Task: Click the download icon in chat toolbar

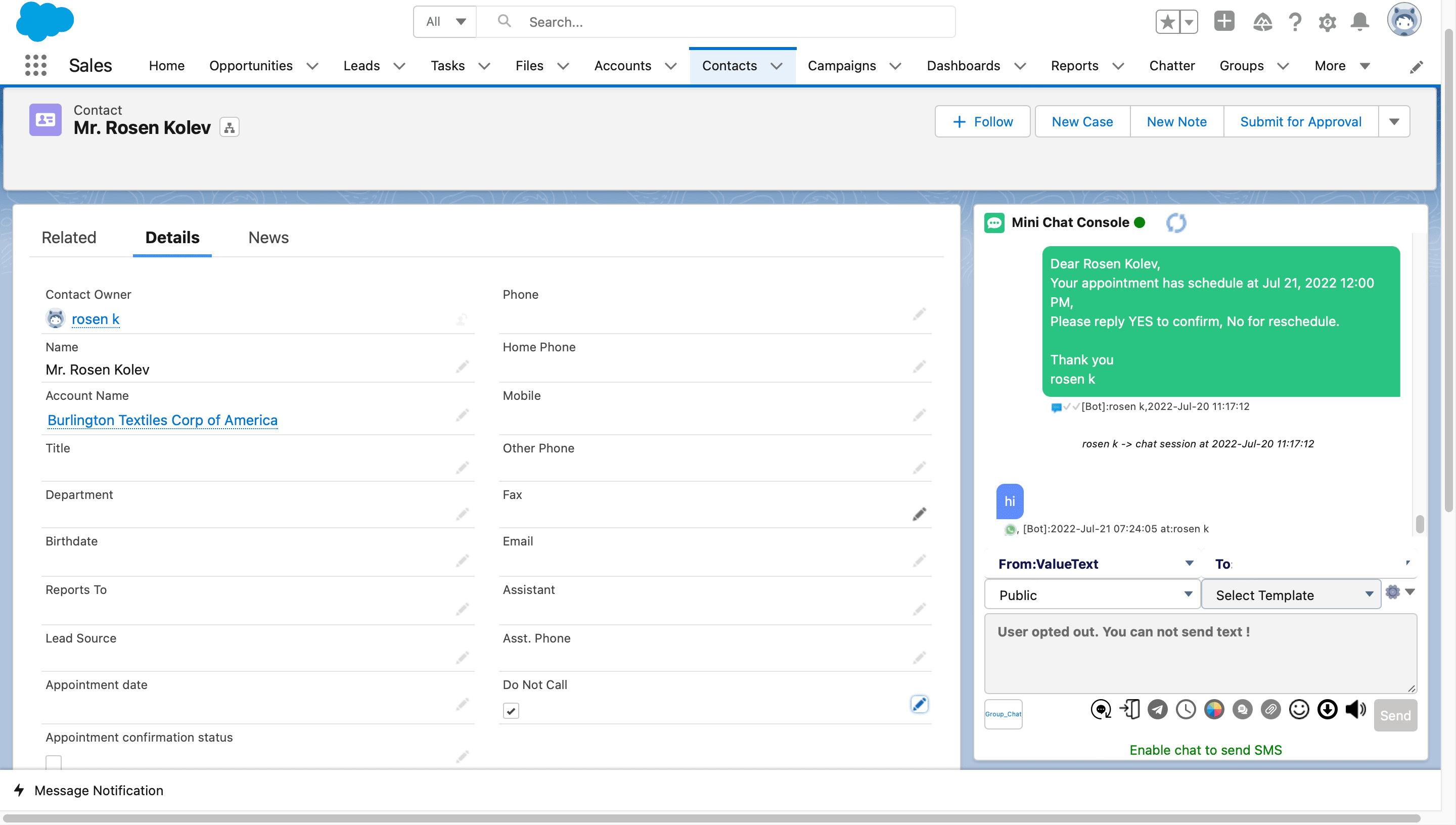Action: (1326, 713)
